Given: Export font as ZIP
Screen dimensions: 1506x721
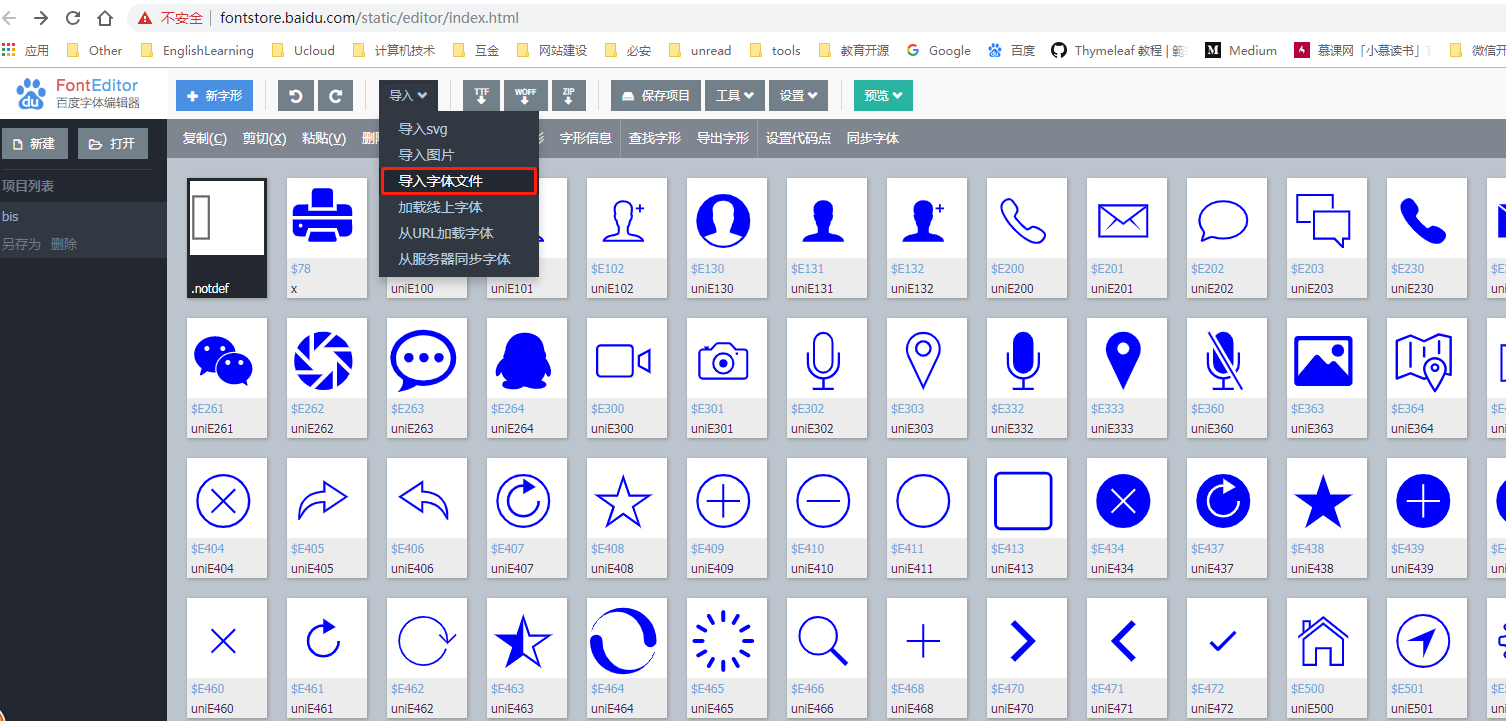Looking at the screenshot, I should click(568, 95).
